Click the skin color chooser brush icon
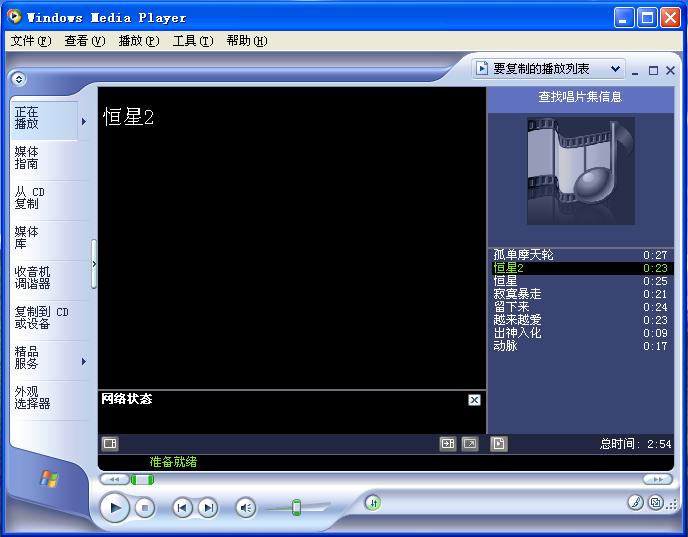 point(635,502)
